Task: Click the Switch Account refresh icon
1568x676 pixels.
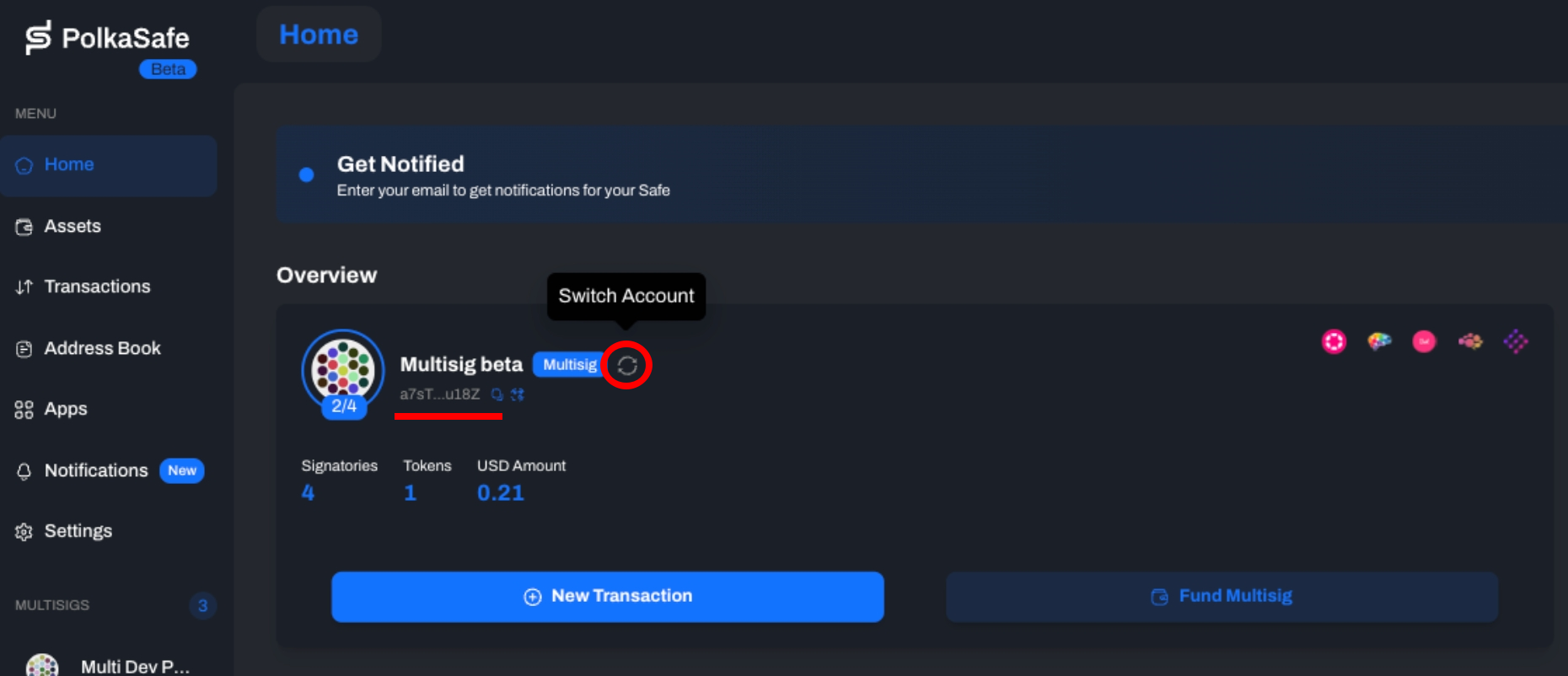Action: (x=626, y=365)
